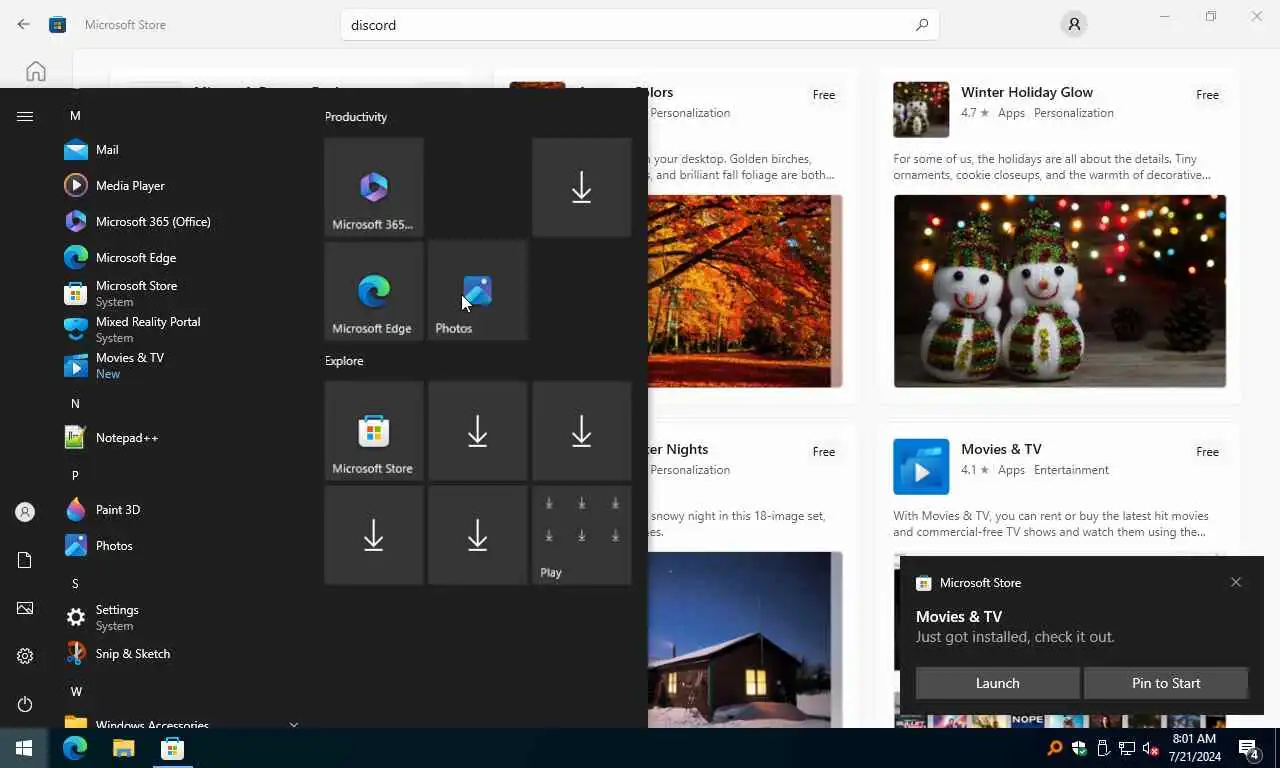
Task: Click the Explore group header
Action: (344, 361)
